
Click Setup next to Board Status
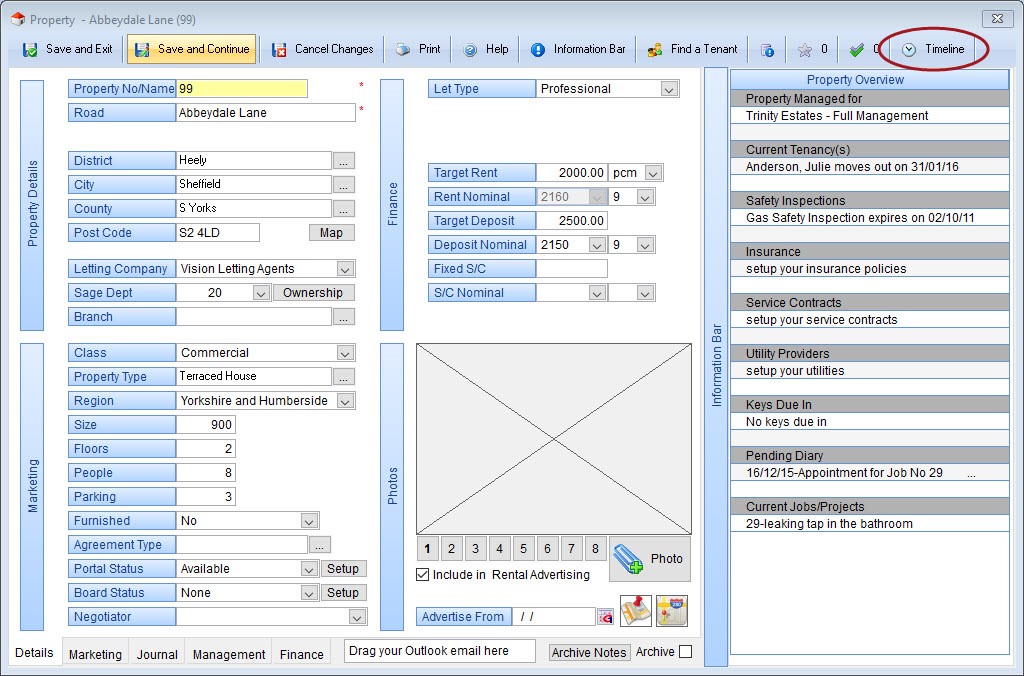(x=343, y=593)
